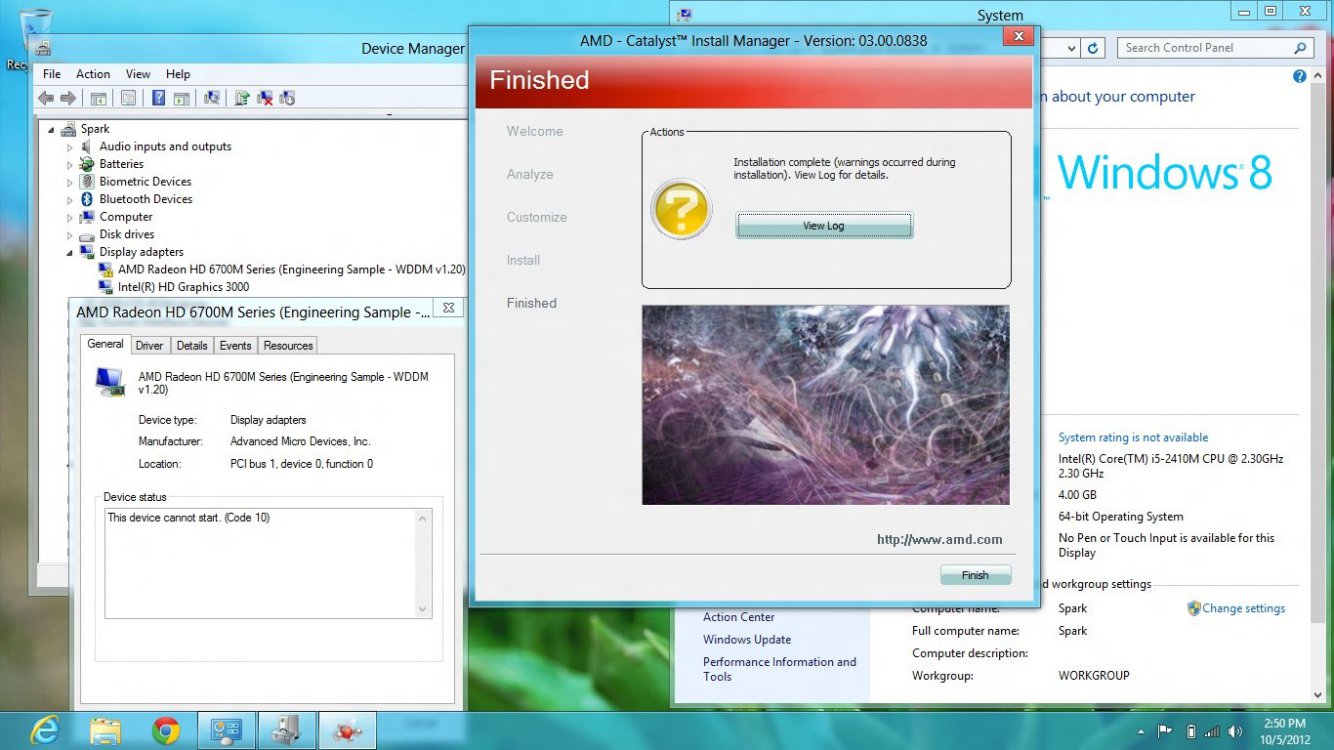The height and width of the screenshot is (750, 1334).
Task: Expand Audio inputs and outputs node
Action: (x=70, y=147)
